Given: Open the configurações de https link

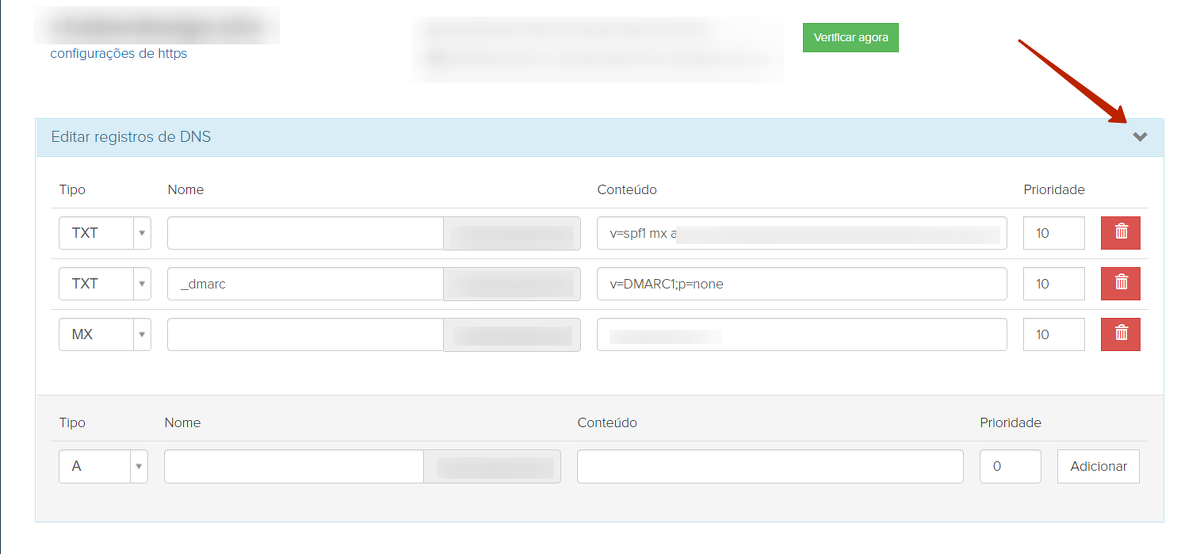Looking at the screenshot, I should click(118, 54).
